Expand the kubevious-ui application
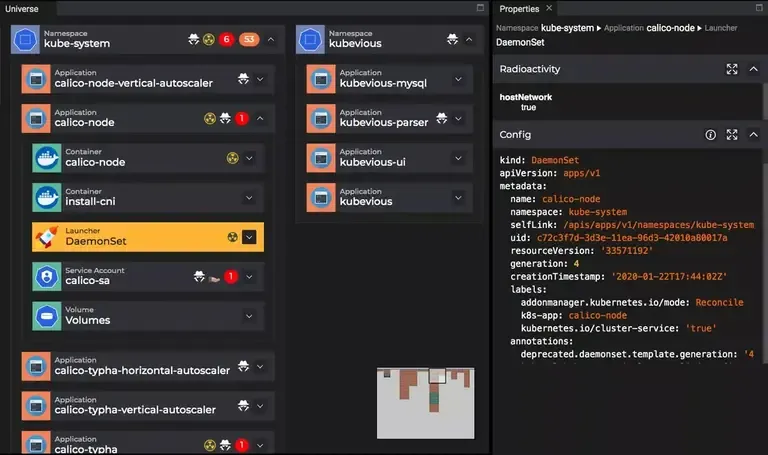Screen dimensions: 768x455 point(458,158)
